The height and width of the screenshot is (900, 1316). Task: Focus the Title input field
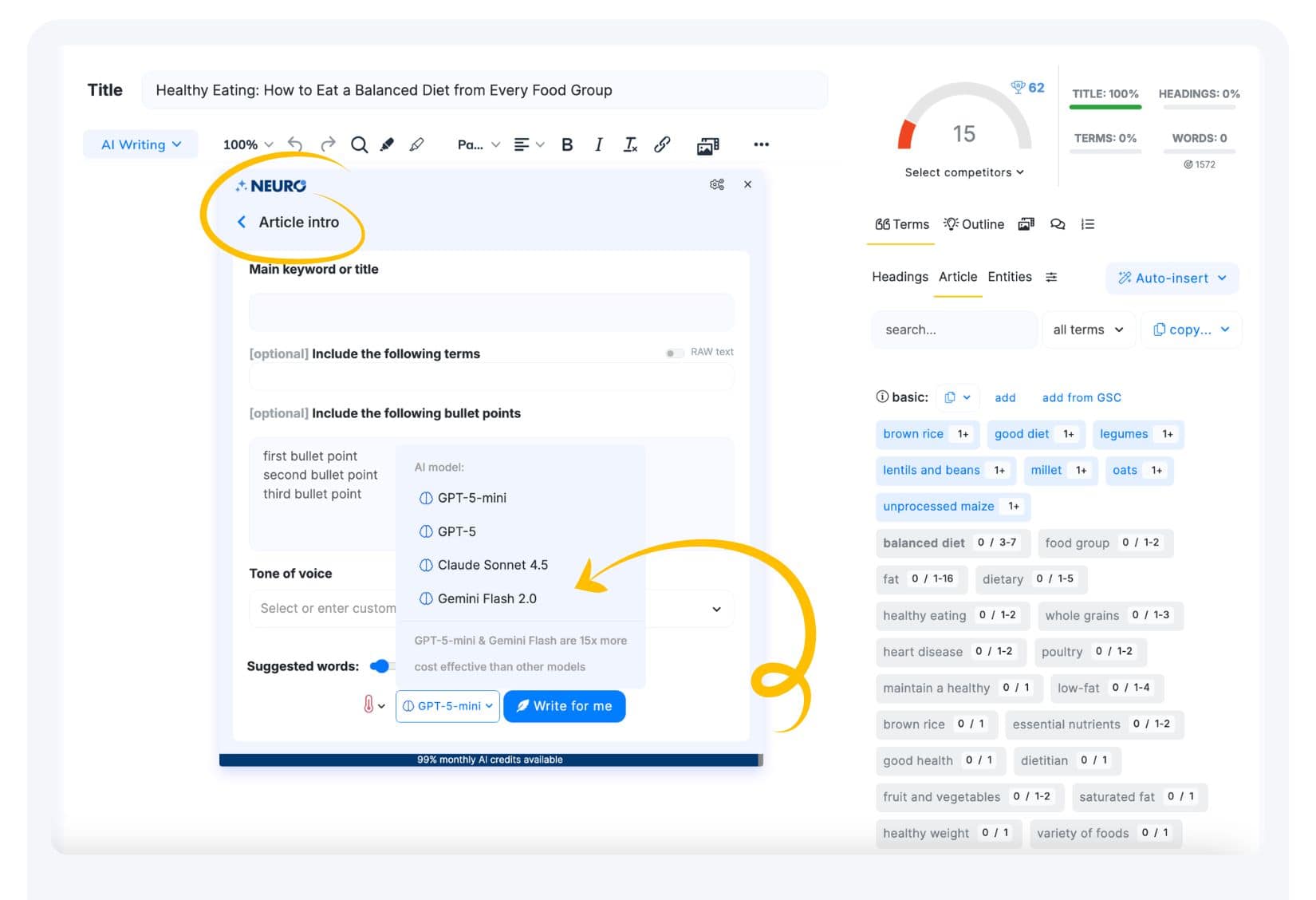[485, 90]
